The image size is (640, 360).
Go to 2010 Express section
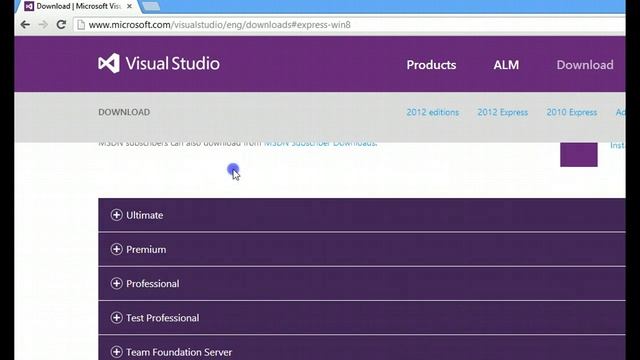click(x=571, y=112)
